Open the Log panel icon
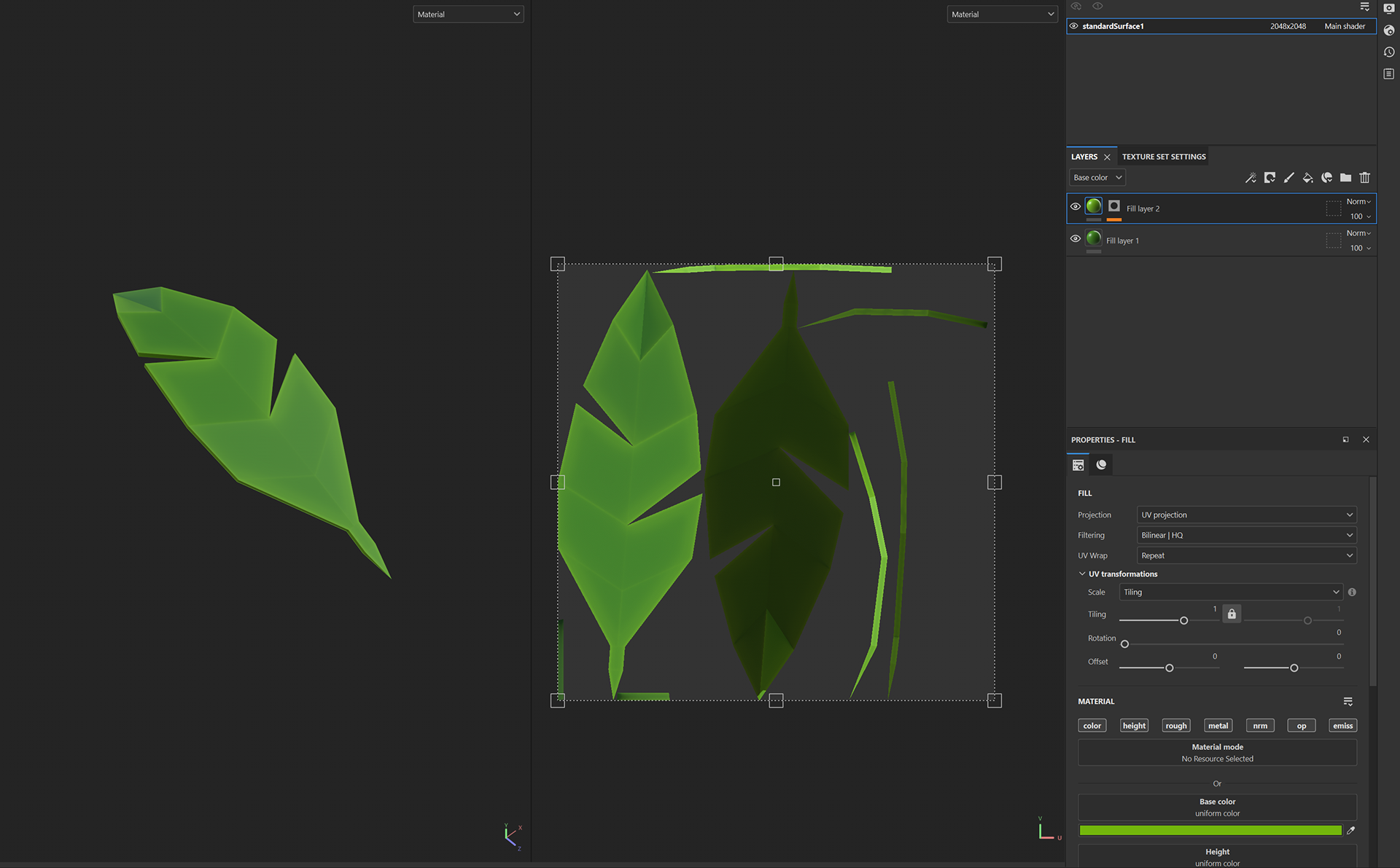This screenshot has width=1400, height=868. click(x=1389, y=74)
